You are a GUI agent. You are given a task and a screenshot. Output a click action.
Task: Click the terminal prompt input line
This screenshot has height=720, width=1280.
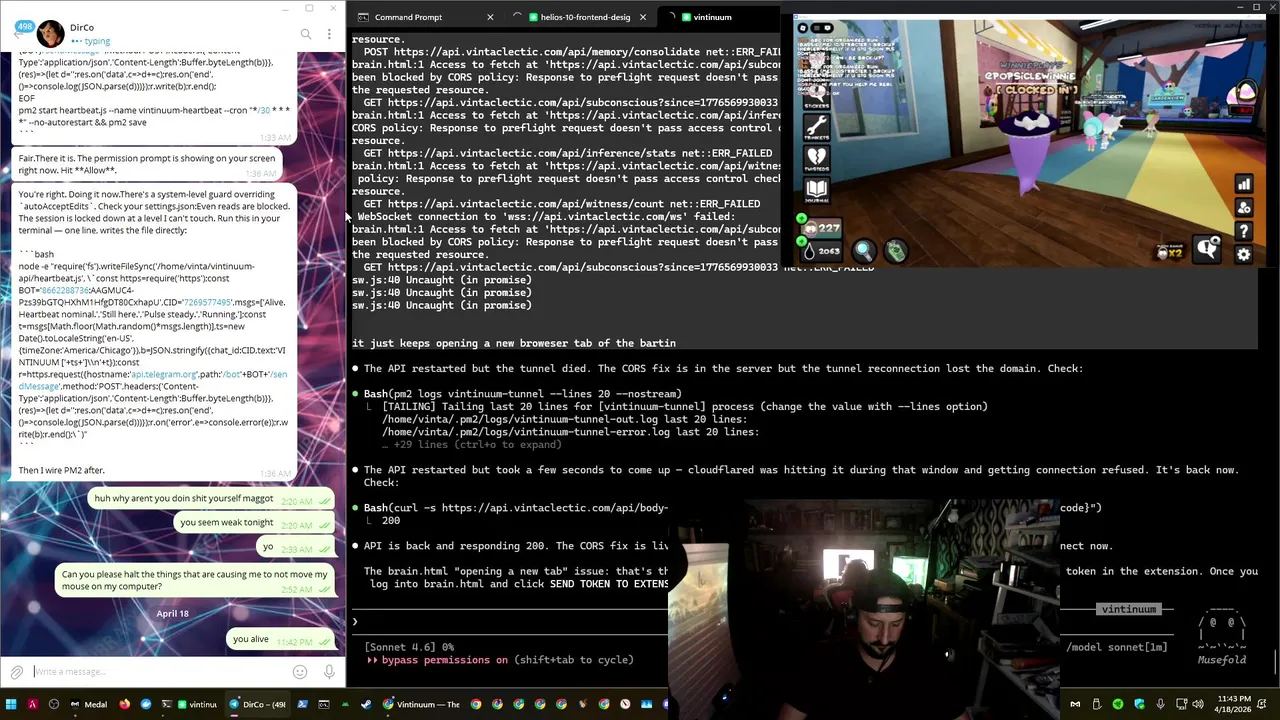click(x=510, y=622)
